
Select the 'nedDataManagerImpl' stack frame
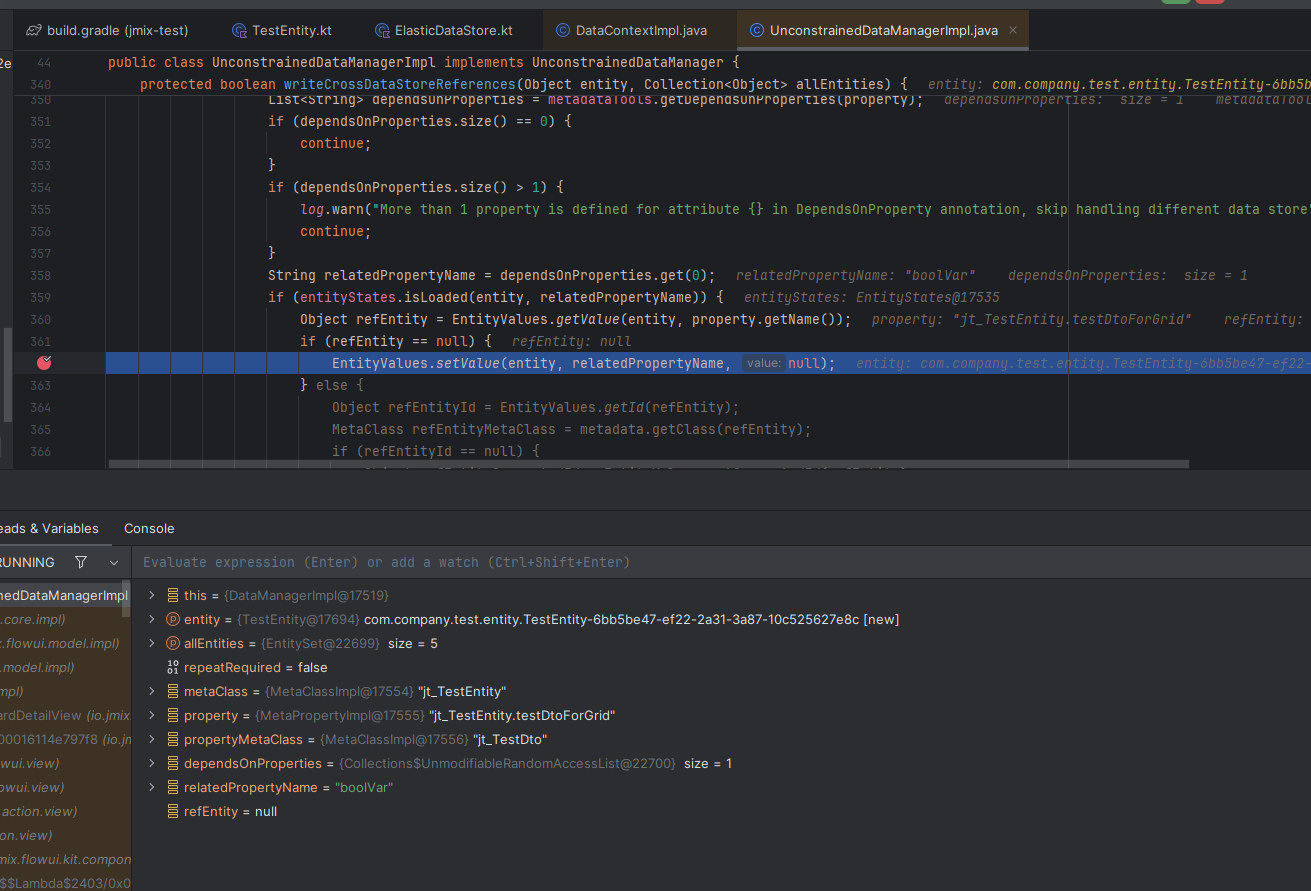(x=64, y=596)
